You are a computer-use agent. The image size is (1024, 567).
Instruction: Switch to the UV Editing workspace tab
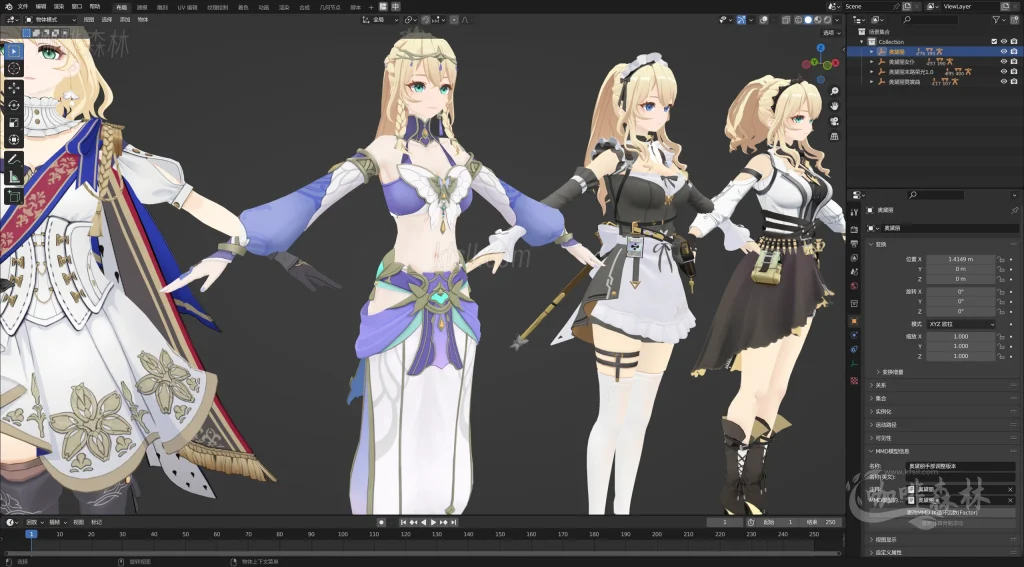tap(187, 7)
